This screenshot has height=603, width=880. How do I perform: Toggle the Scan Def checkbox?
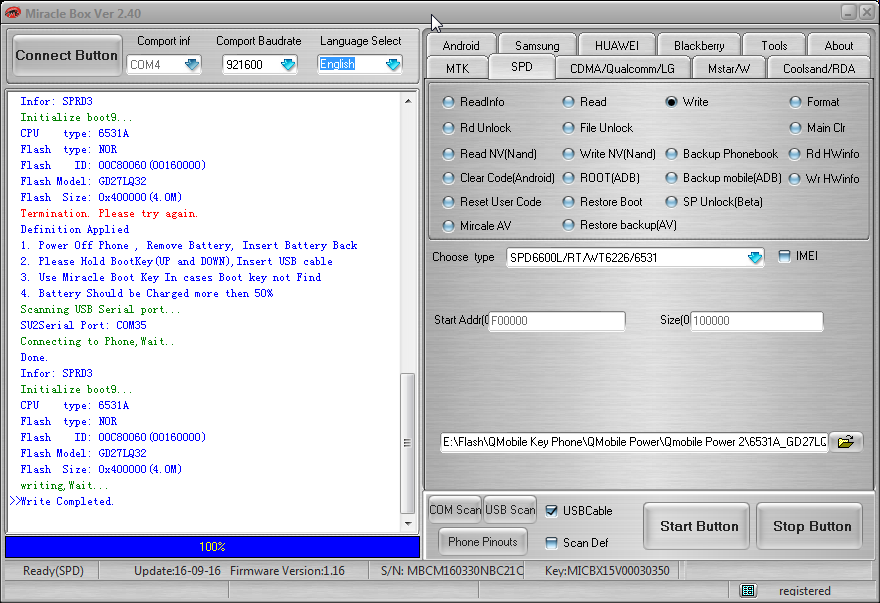point(552,543)
